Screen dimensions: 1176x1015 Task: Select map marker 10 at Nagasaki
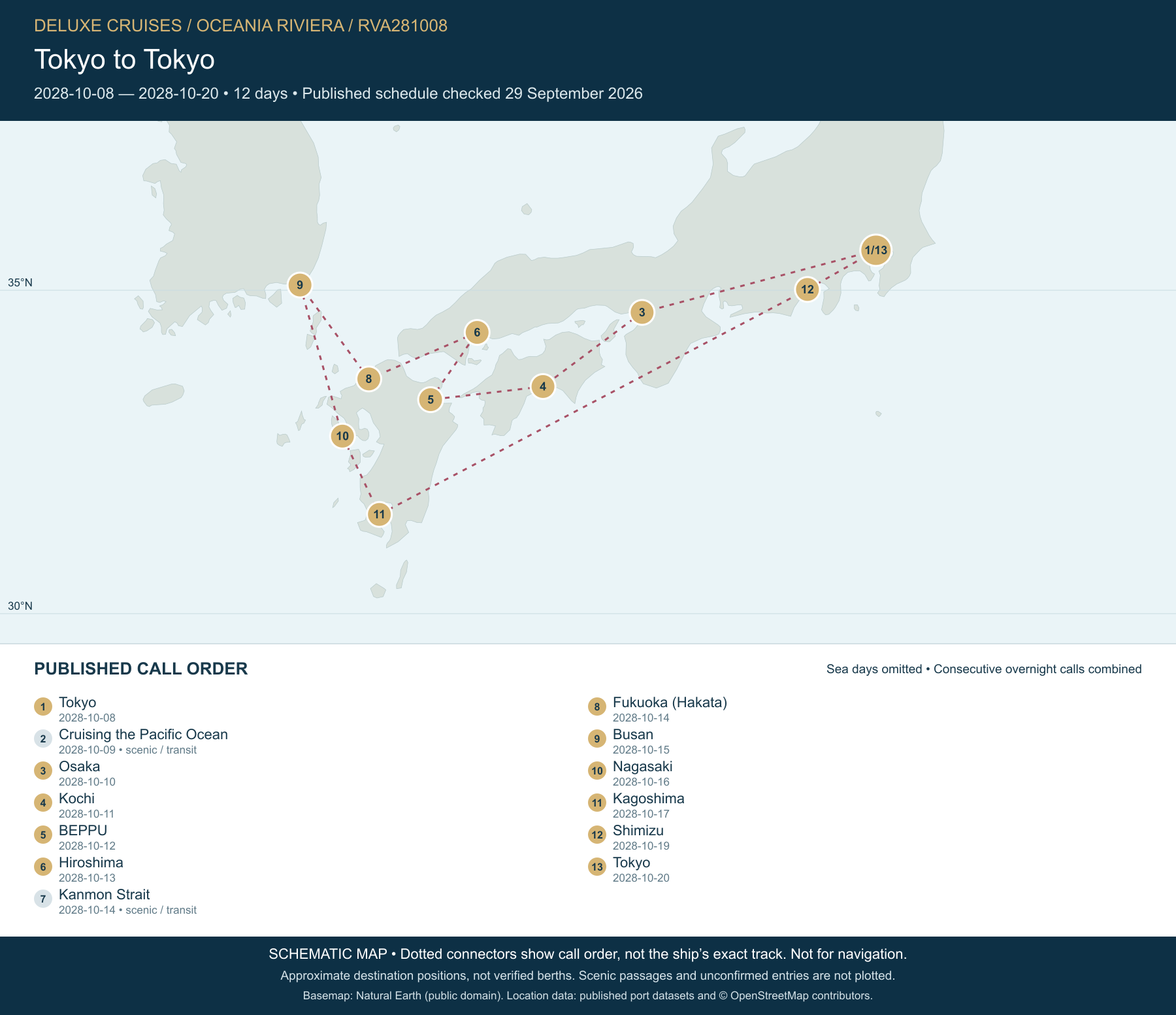click(x=342, y=436)
